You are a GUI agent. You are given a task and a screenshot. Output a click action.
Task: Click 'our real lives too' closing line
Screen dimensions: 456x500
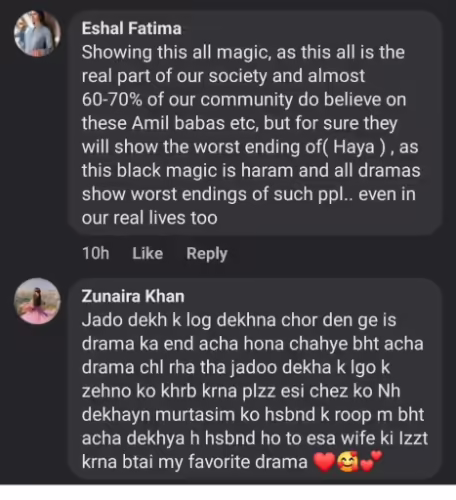150,218
